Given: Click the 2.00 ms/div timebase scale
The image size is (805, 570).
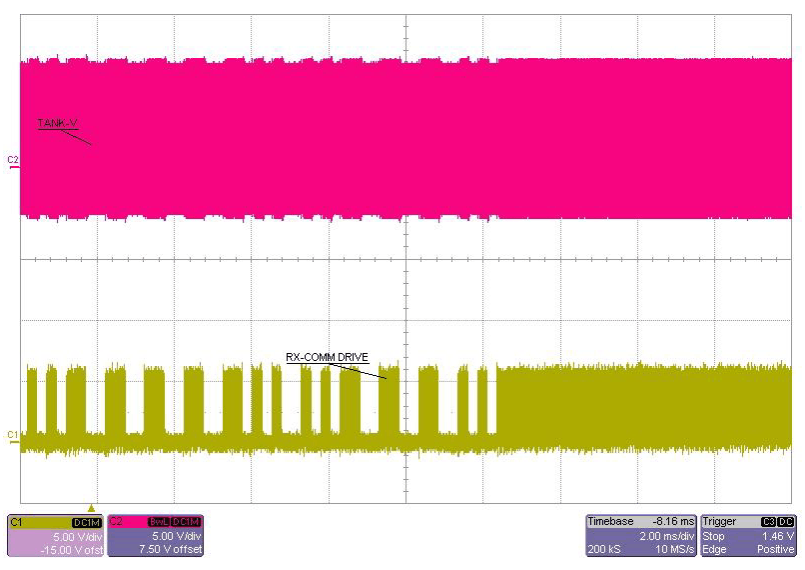Looking at the screenshot, I should point(667,536).
